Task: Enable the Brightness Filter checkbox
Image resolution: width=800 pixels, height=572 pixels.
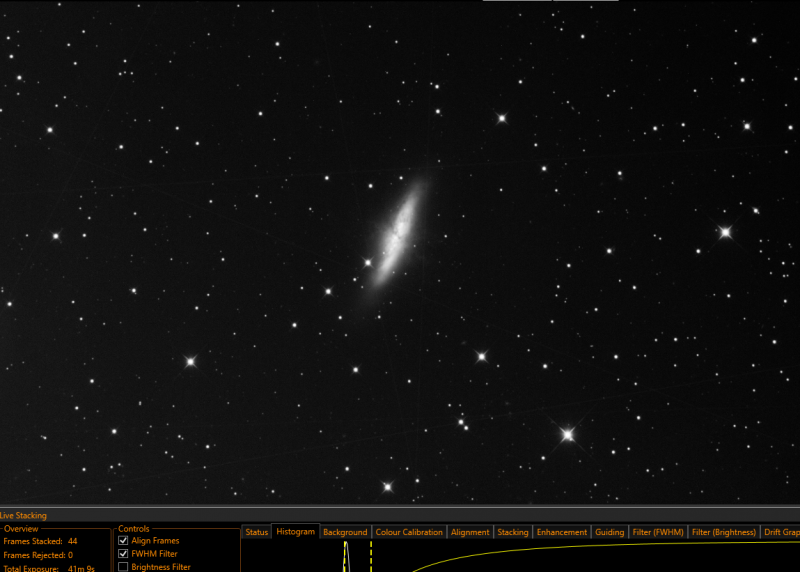Action: coord(123,567)
